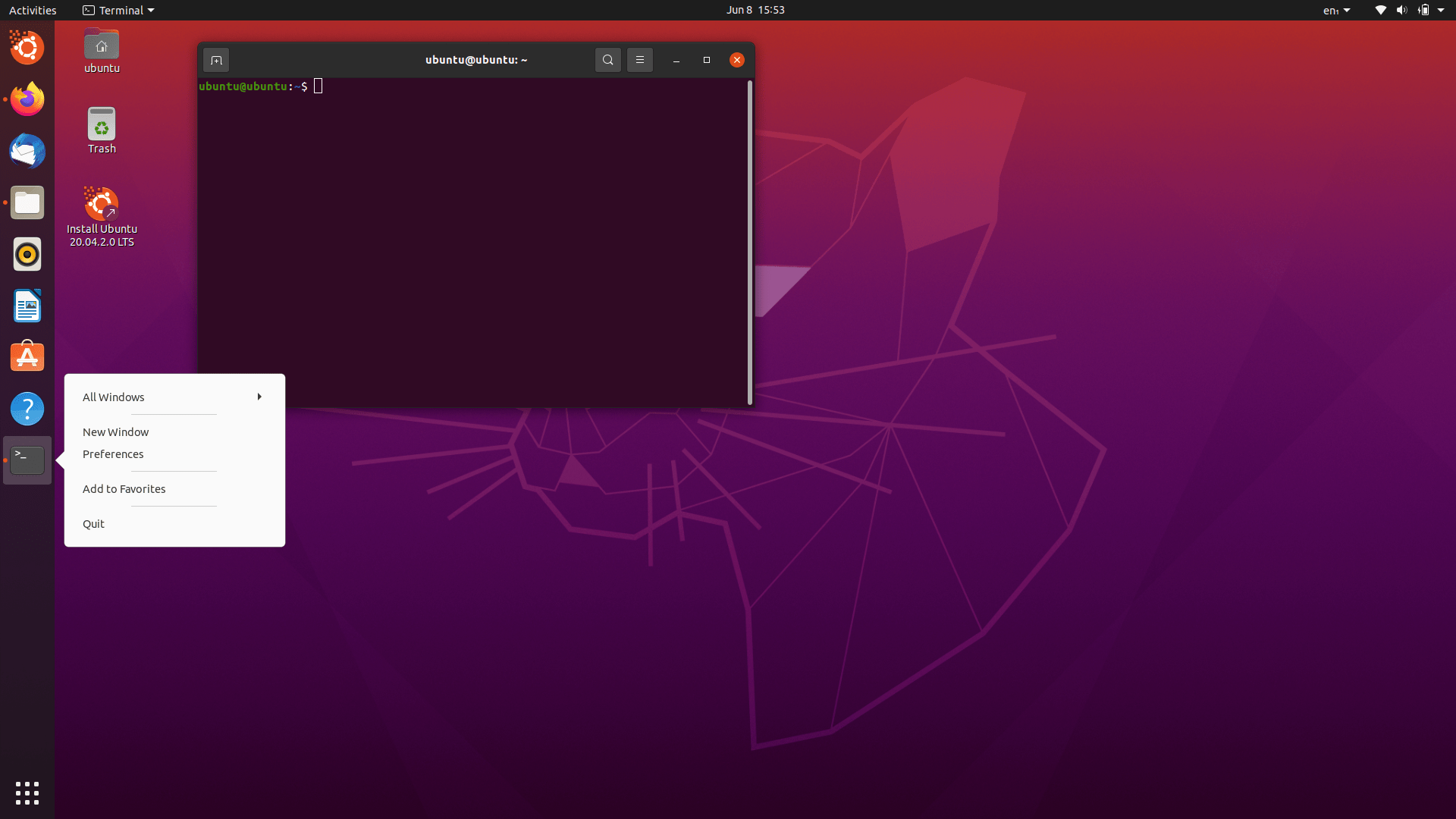Open Activities overview
The height and width of the screenshot is (819, 1456).
[33, 11]
